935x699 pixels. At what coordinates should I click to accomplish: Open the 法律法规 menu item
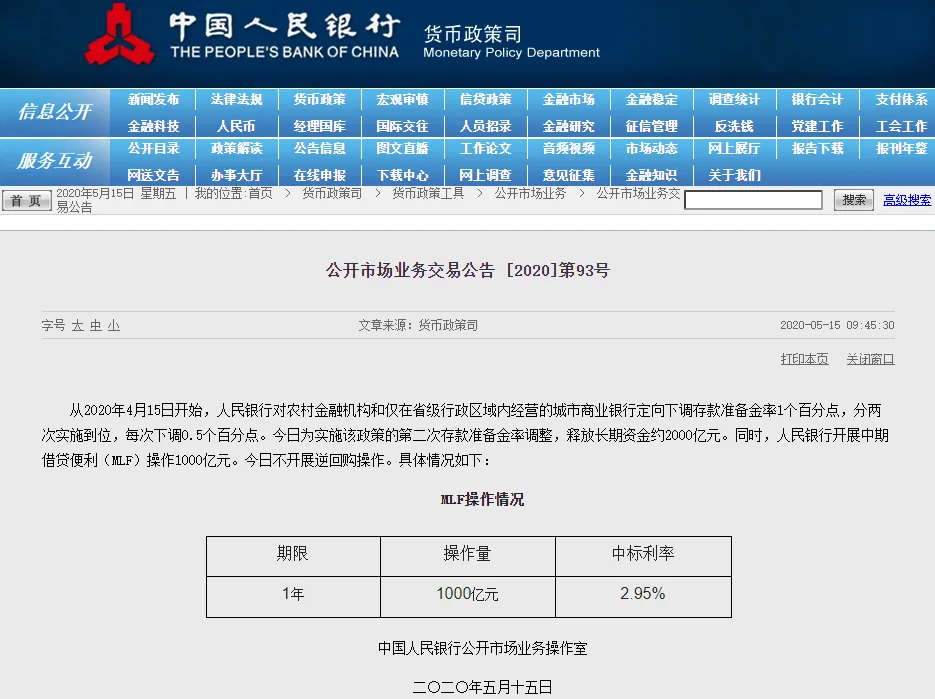point(236,100)
